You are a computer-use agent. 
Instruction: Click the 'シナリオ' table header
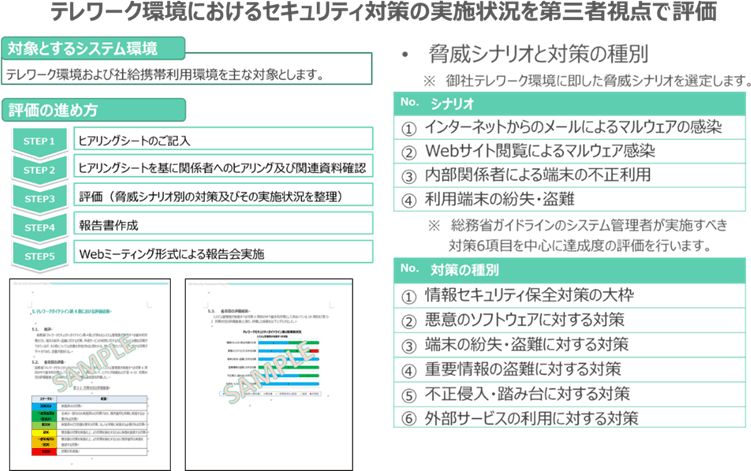click(452, 103)
